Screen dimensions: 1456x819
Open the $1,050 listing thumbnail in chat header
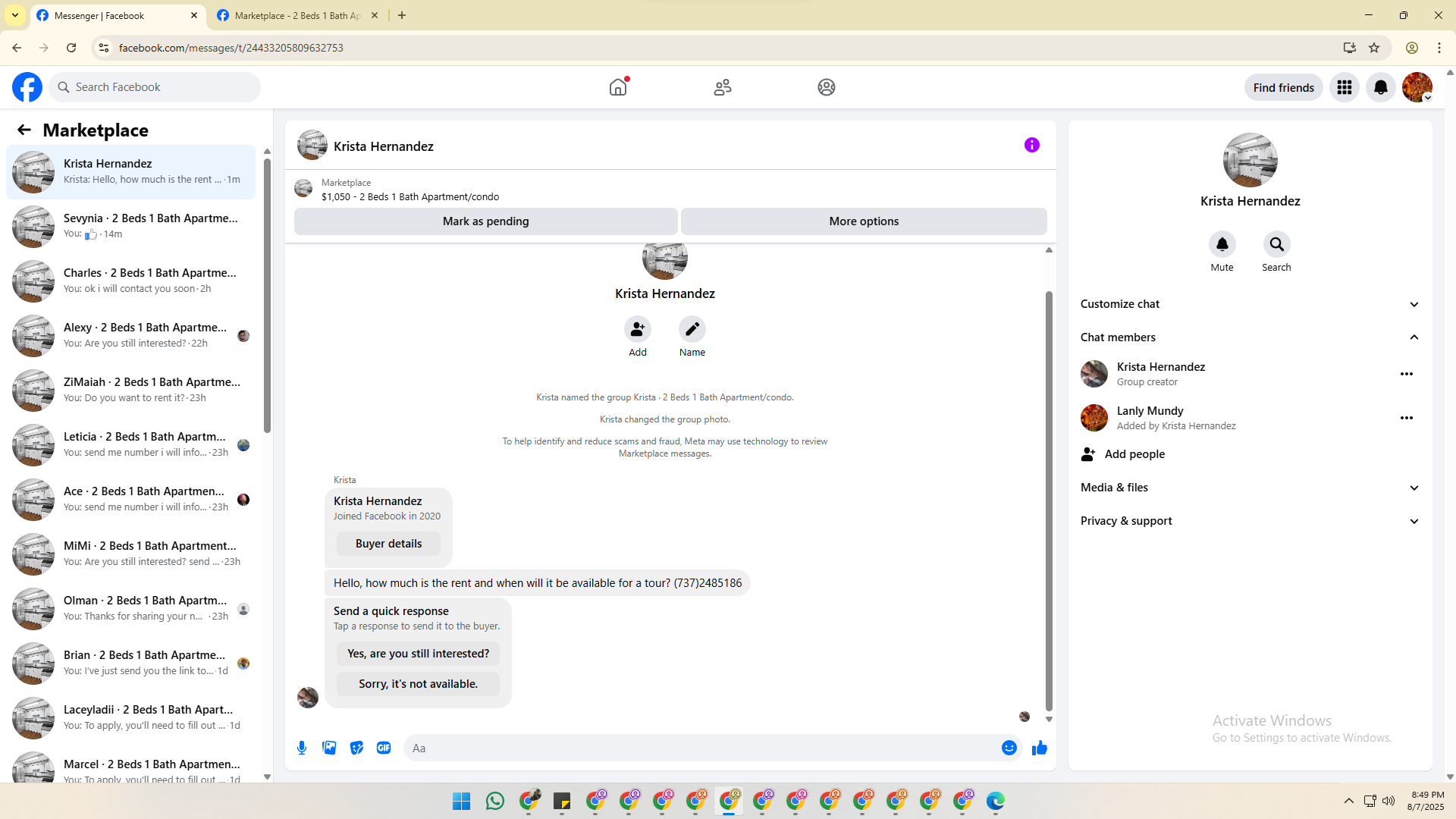303,188
